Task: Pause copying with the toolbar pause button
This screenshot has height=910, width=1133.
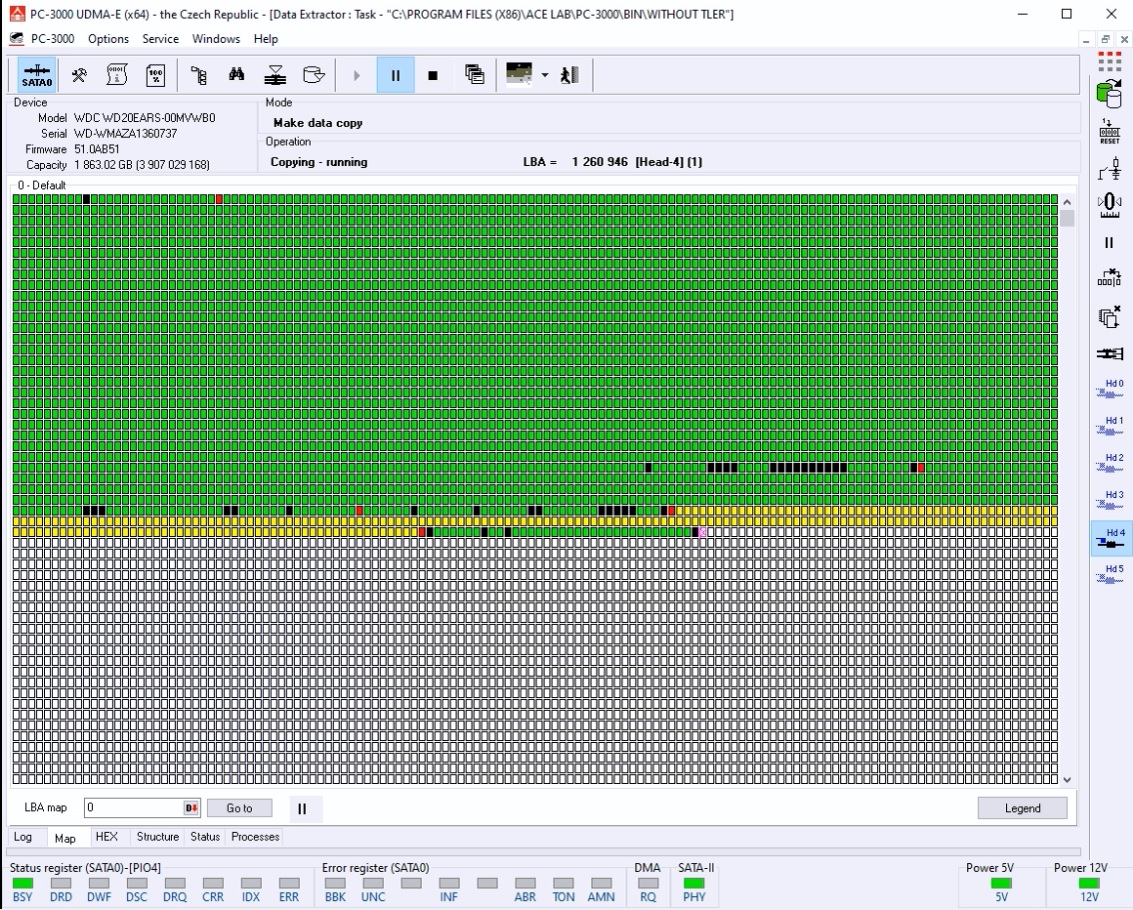Action: click(395, 75)
